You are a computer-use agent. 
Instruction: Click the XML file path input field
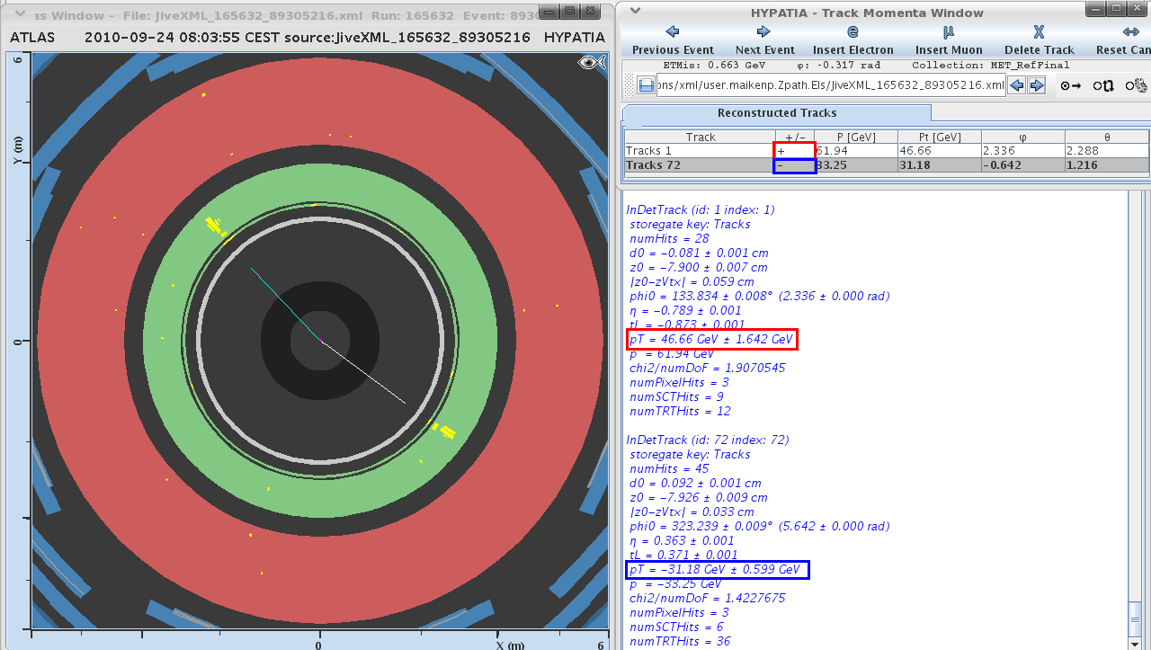pyautogui.click(x=831, y=86)
